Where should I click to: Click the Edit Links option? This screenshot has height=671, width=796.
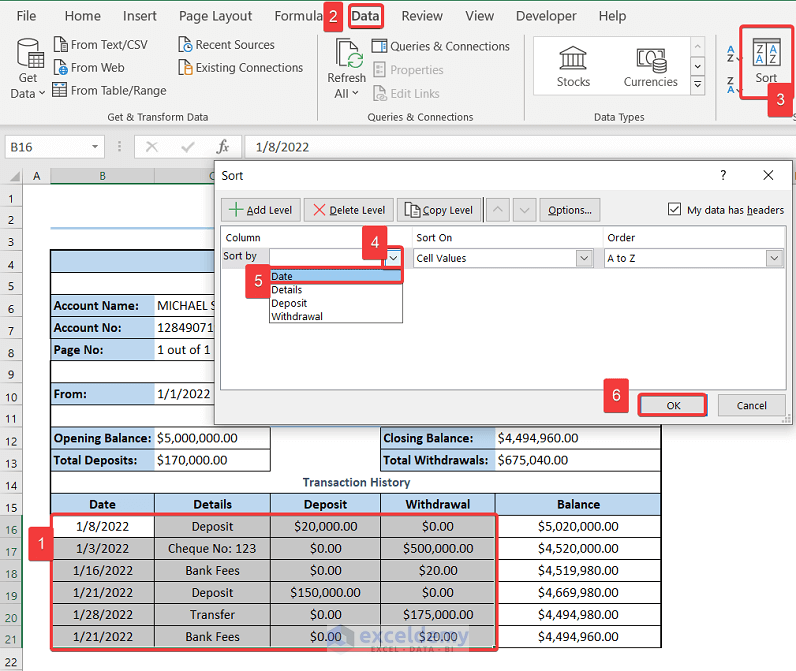[406, 93]
